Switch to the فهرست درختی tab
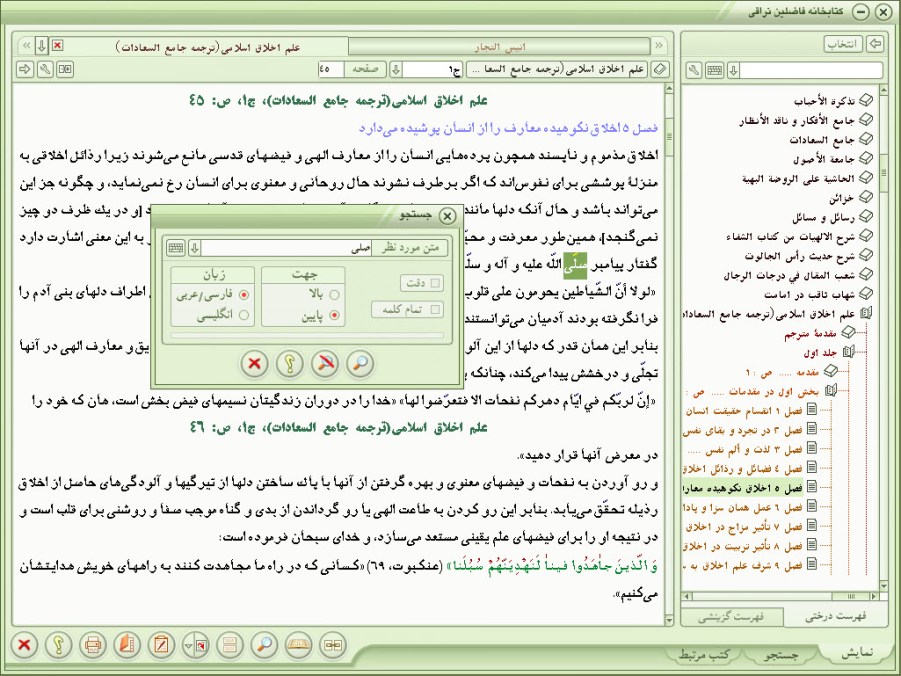901x676 pixels. coord(835,616)
